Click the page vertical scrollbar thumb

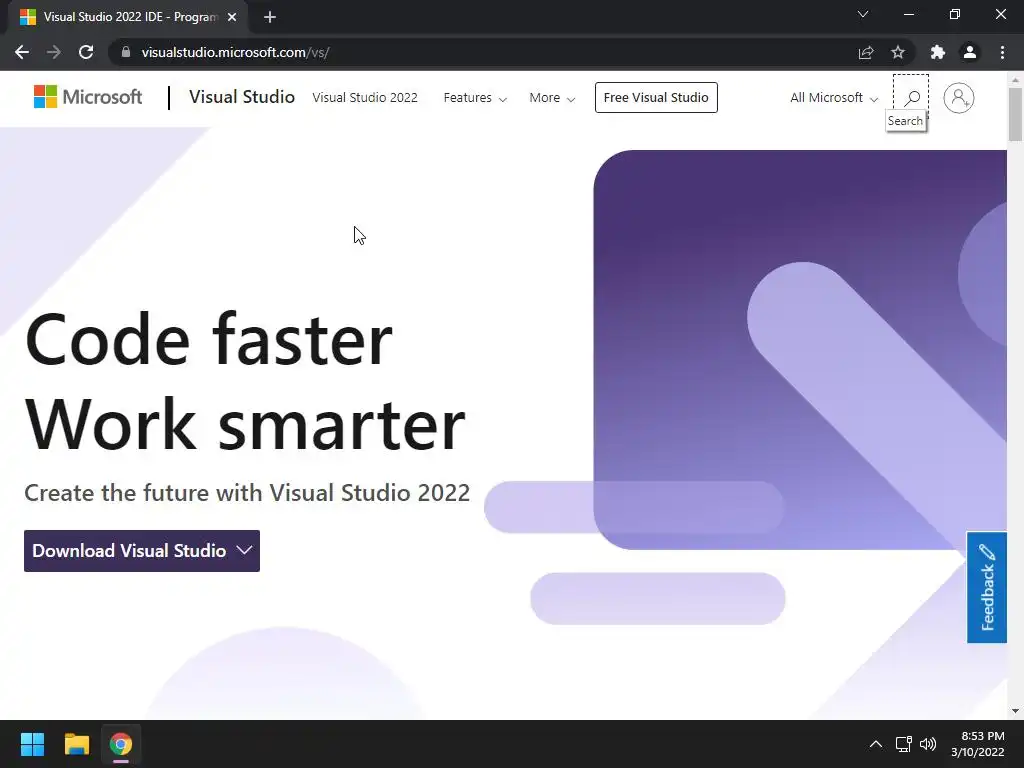1015,115
